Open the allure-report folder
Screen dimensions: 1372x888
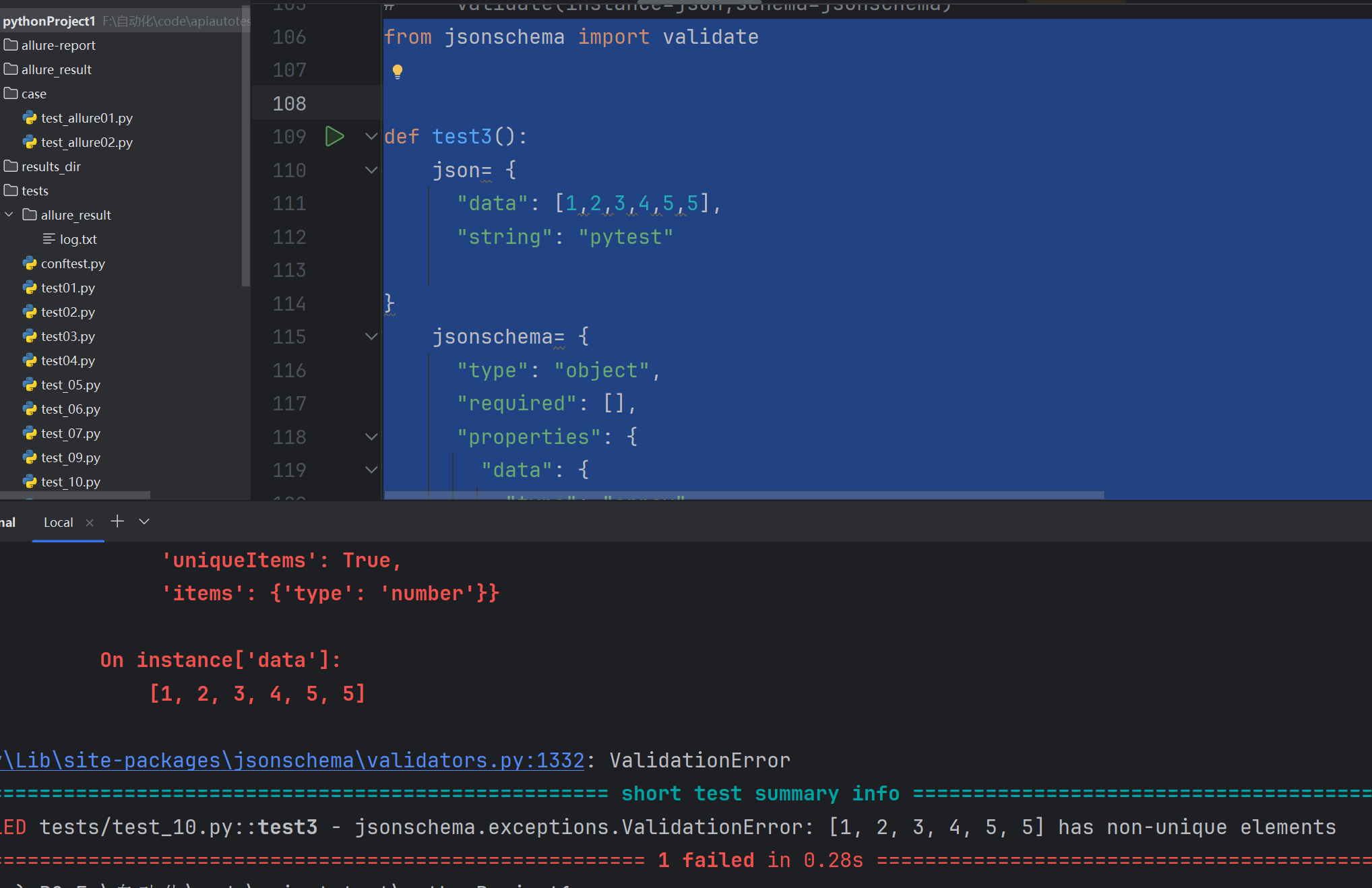(59, 45)
